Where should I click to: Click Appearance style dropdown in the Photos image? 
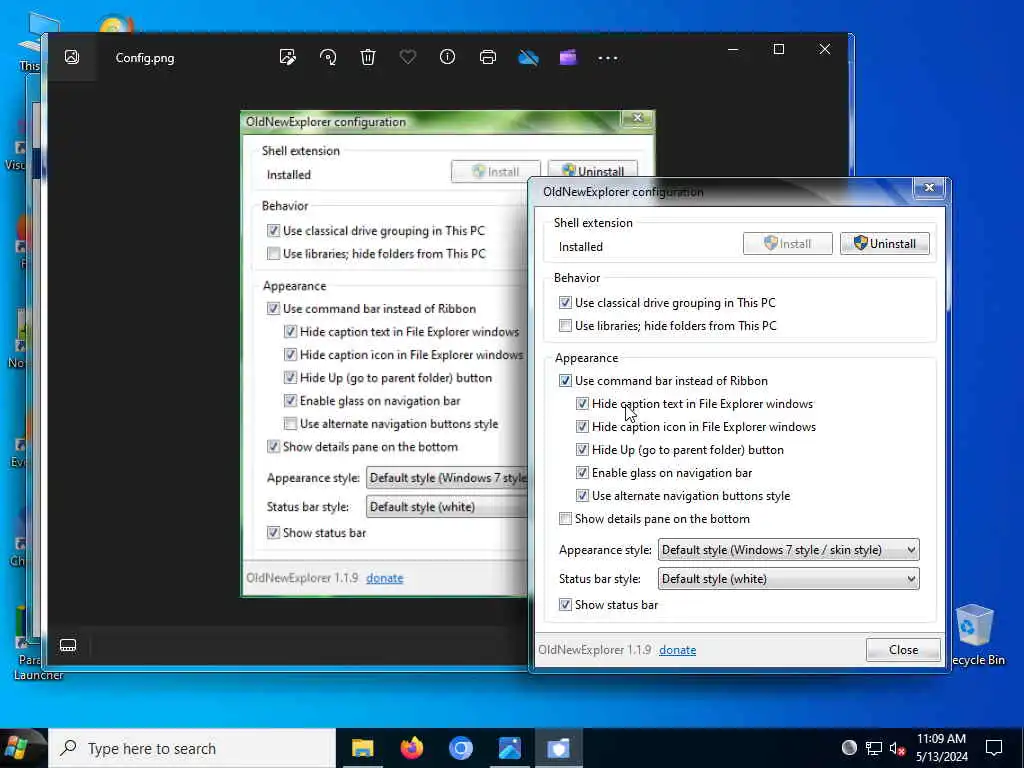tap(447, 478)
